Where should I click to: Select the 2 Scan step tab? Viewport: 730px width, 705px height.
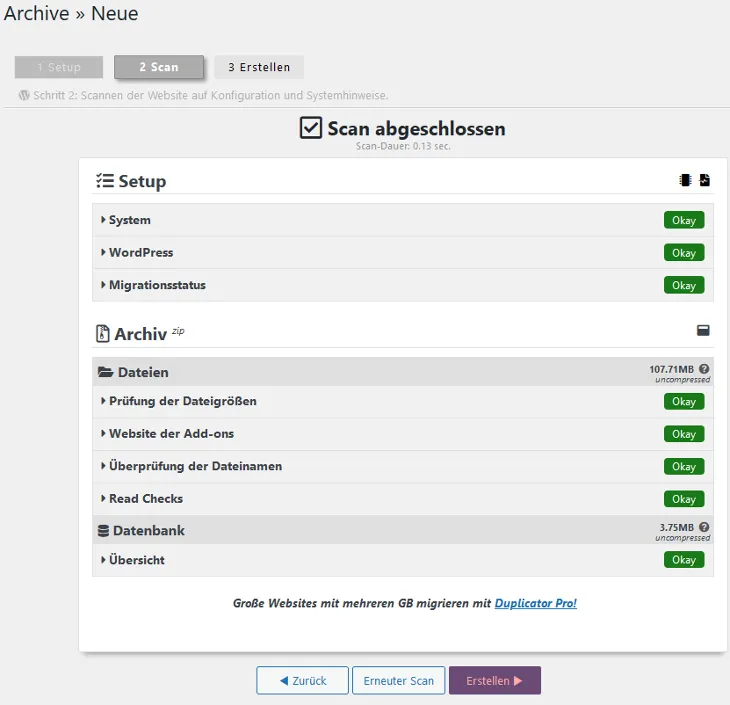[159, 67]
